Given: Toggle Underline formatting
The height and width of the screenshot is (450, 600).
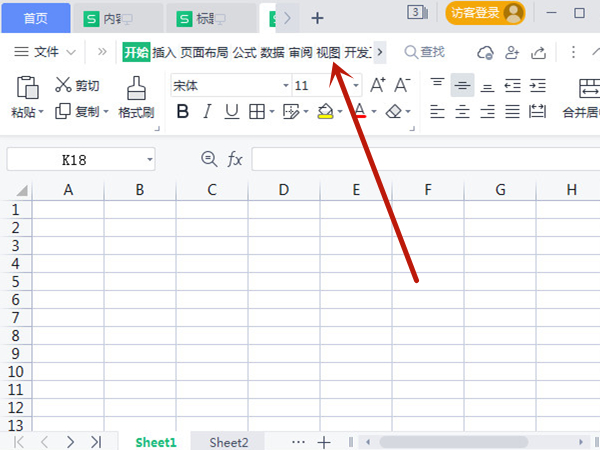Looking at the screenshot, I should click(231, 111).
